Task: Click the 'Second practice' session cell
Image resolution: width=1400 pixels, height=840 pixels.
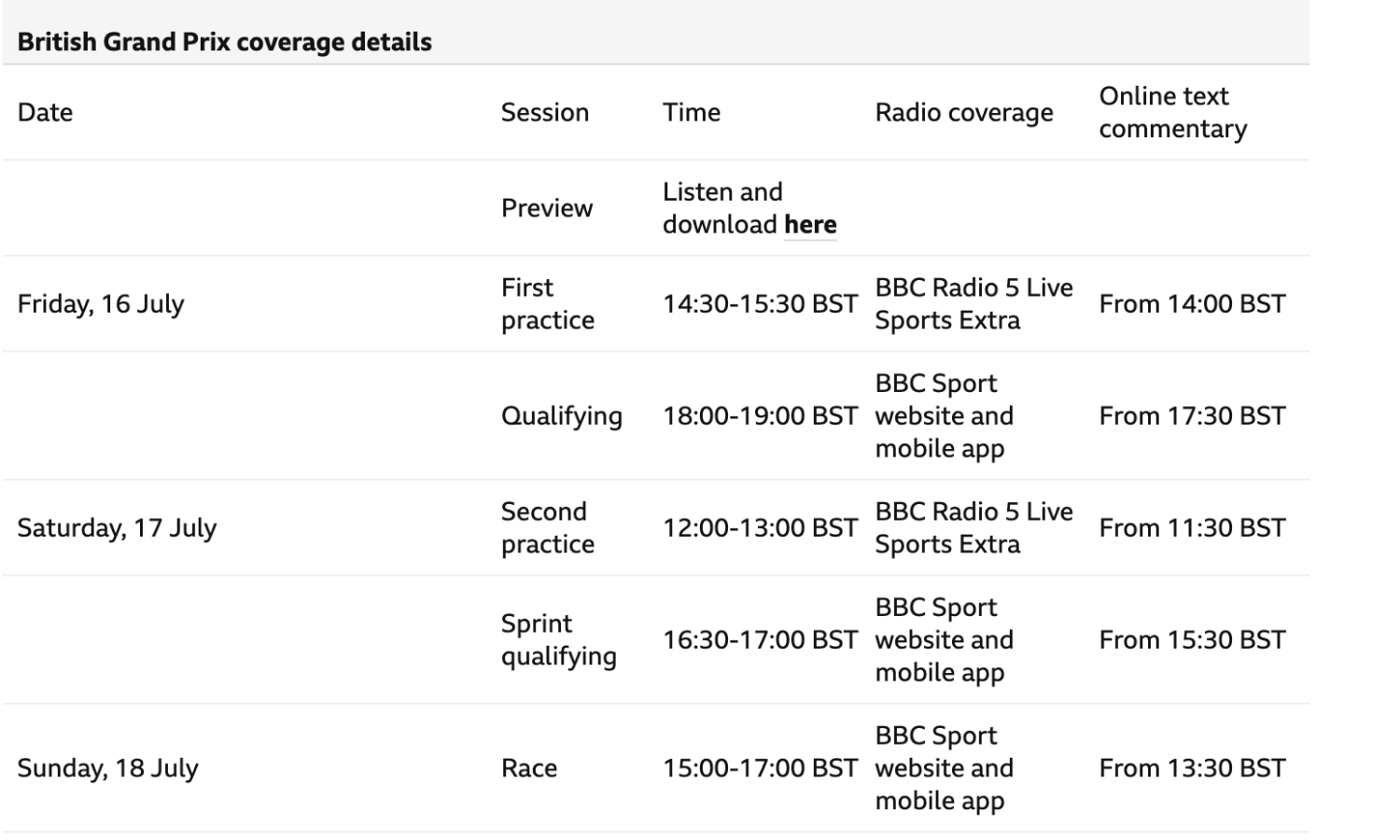Action: 548,528
